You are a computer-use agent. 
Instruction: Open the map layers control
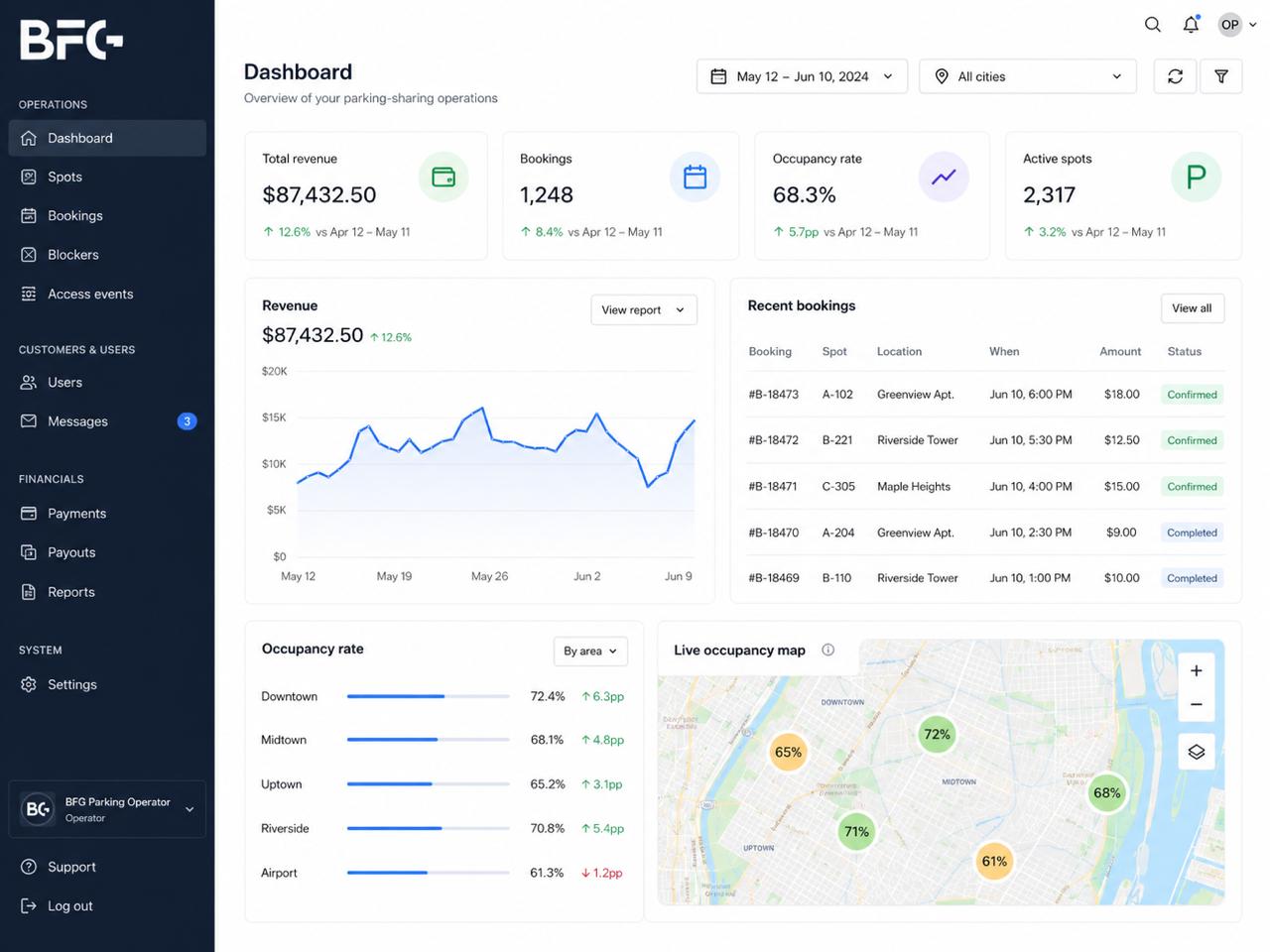click(x=1197, y=752)
